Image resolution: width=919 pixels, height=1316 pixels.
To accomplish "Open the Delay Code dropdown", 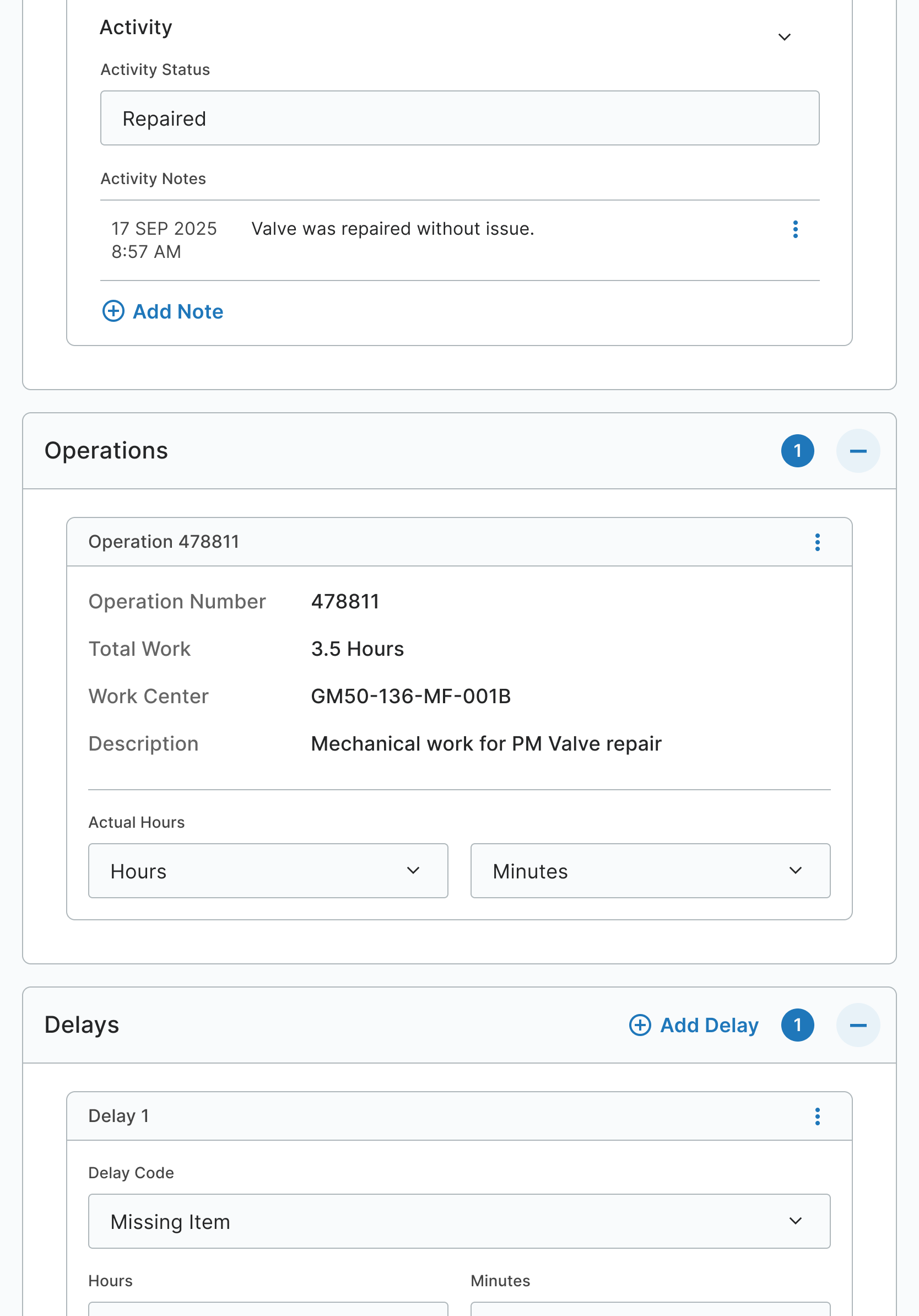I will click(459, 1221).
